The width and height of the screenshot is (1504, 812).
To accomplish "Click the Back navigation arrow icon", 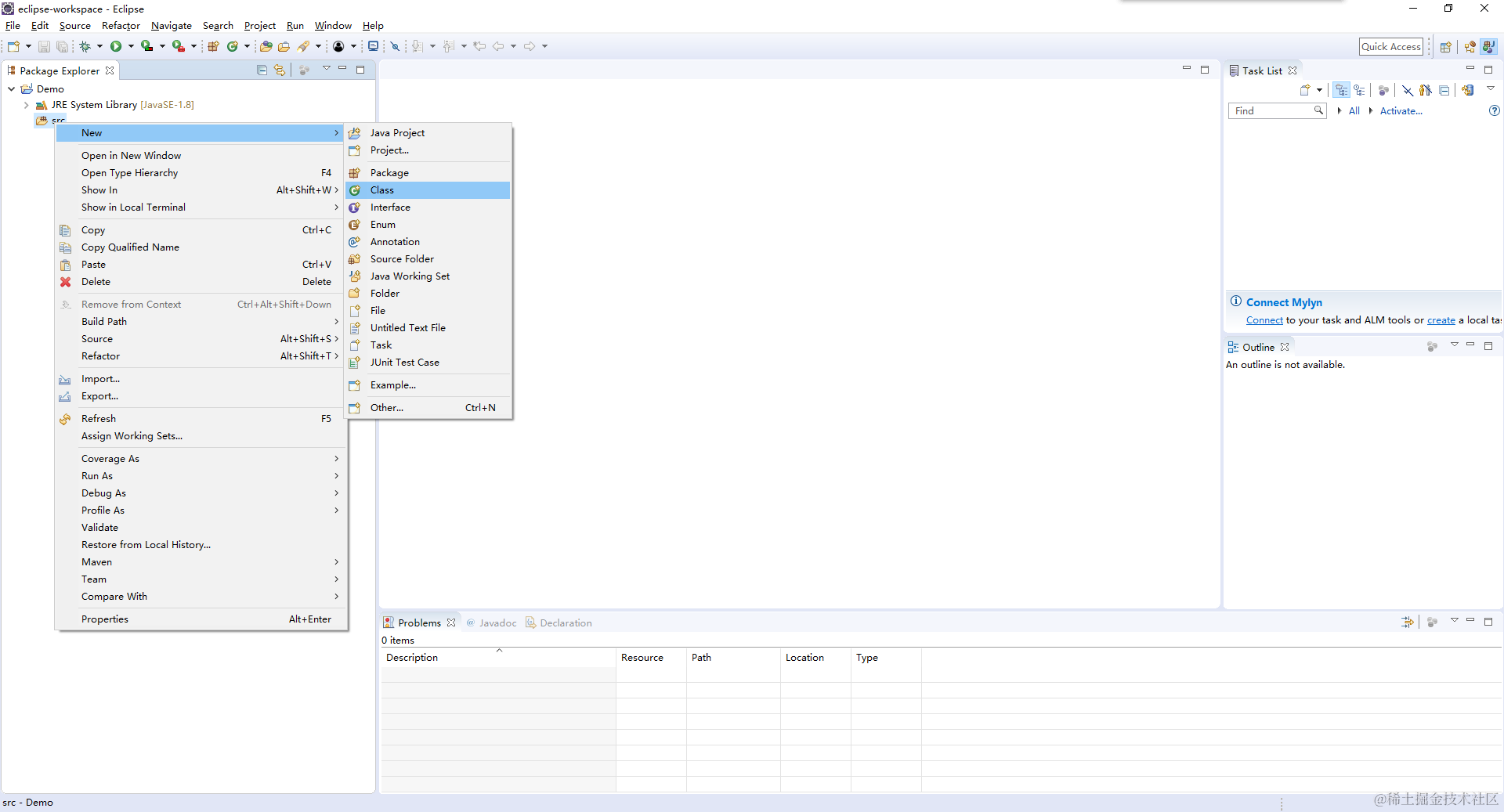I will coord(498,46).
